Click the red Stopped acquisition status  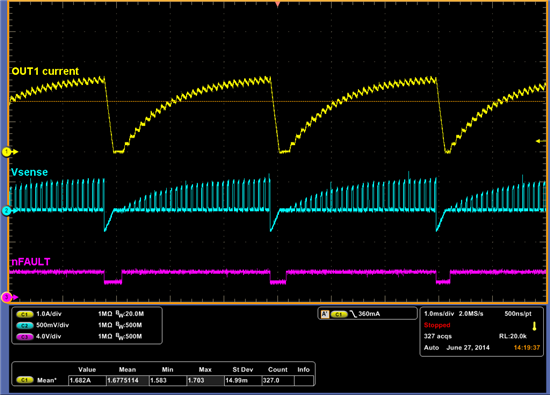point(437,325)
